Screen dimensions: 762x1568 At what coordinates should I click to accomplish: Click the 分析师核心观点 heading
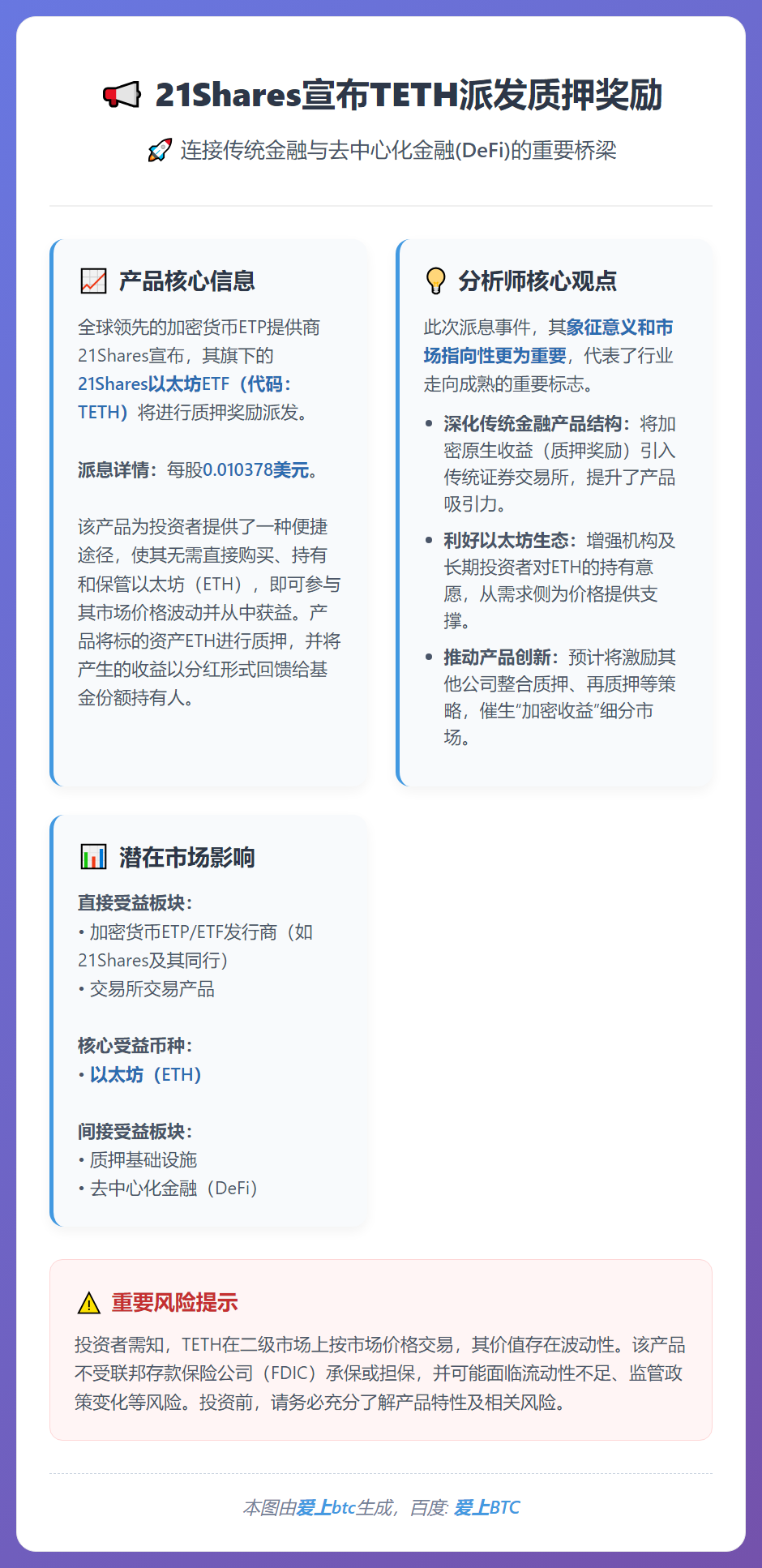point(537,281)
